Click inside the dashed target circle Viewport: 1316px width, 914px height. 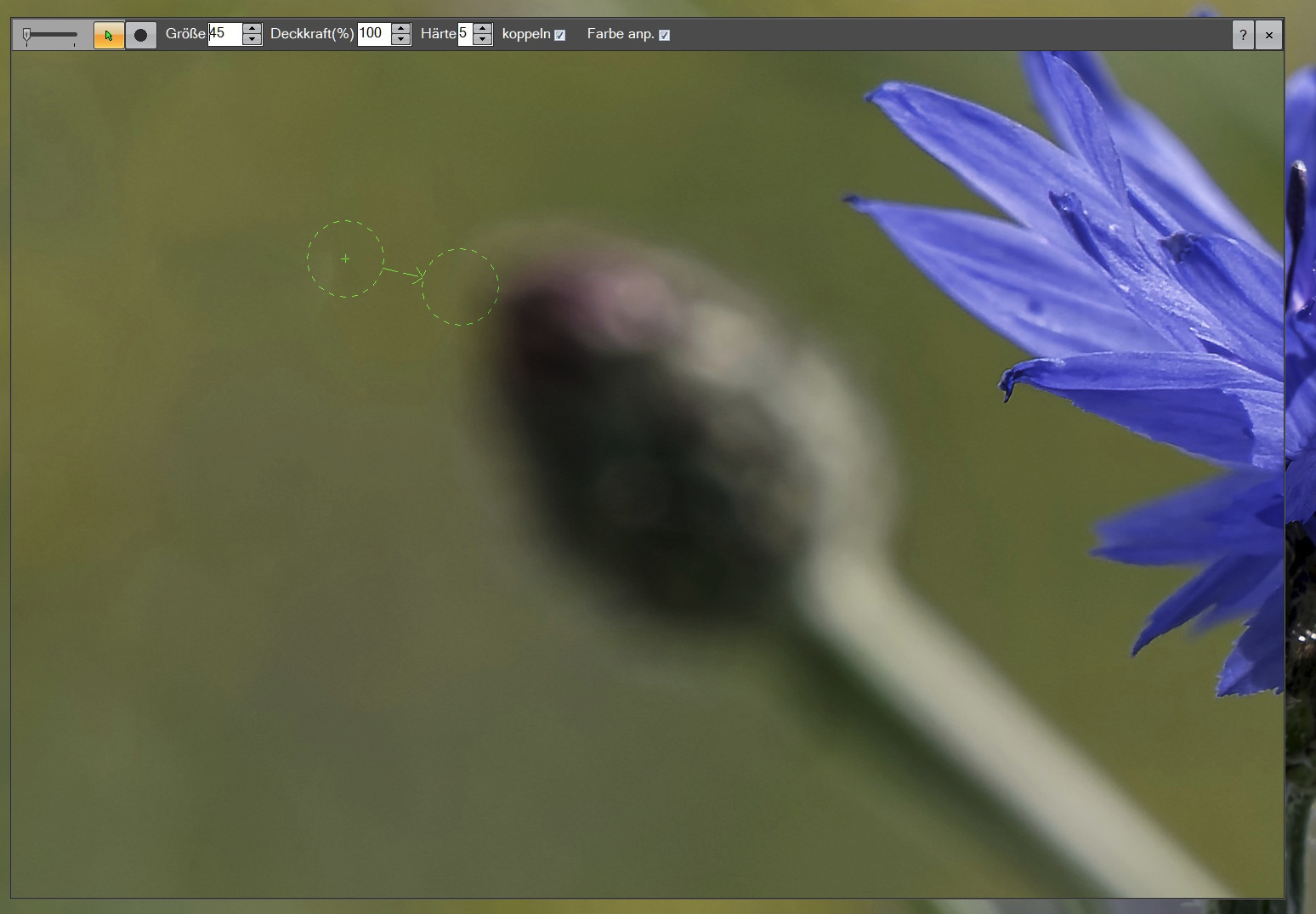pos(461,287)
